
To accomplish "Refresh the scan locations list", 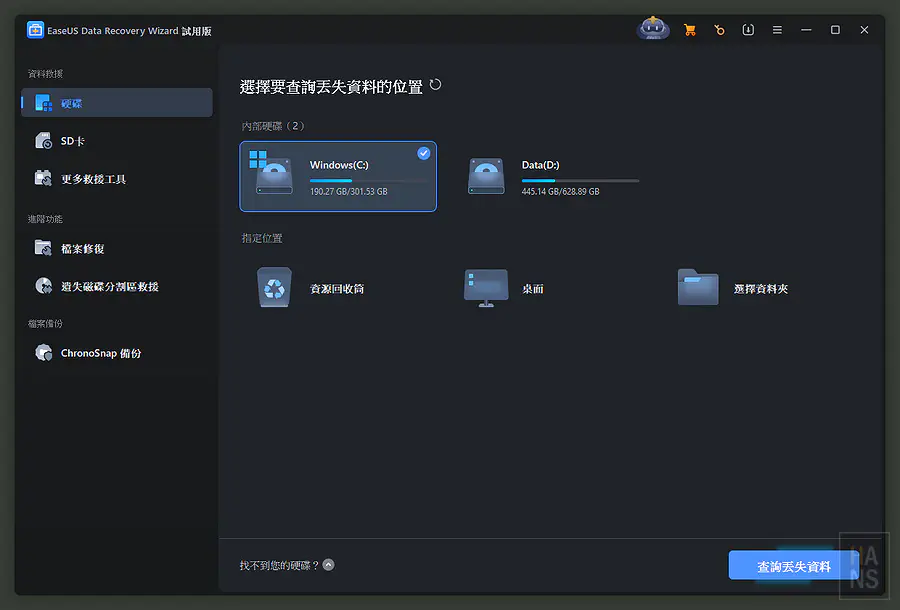I will point(434,86).
